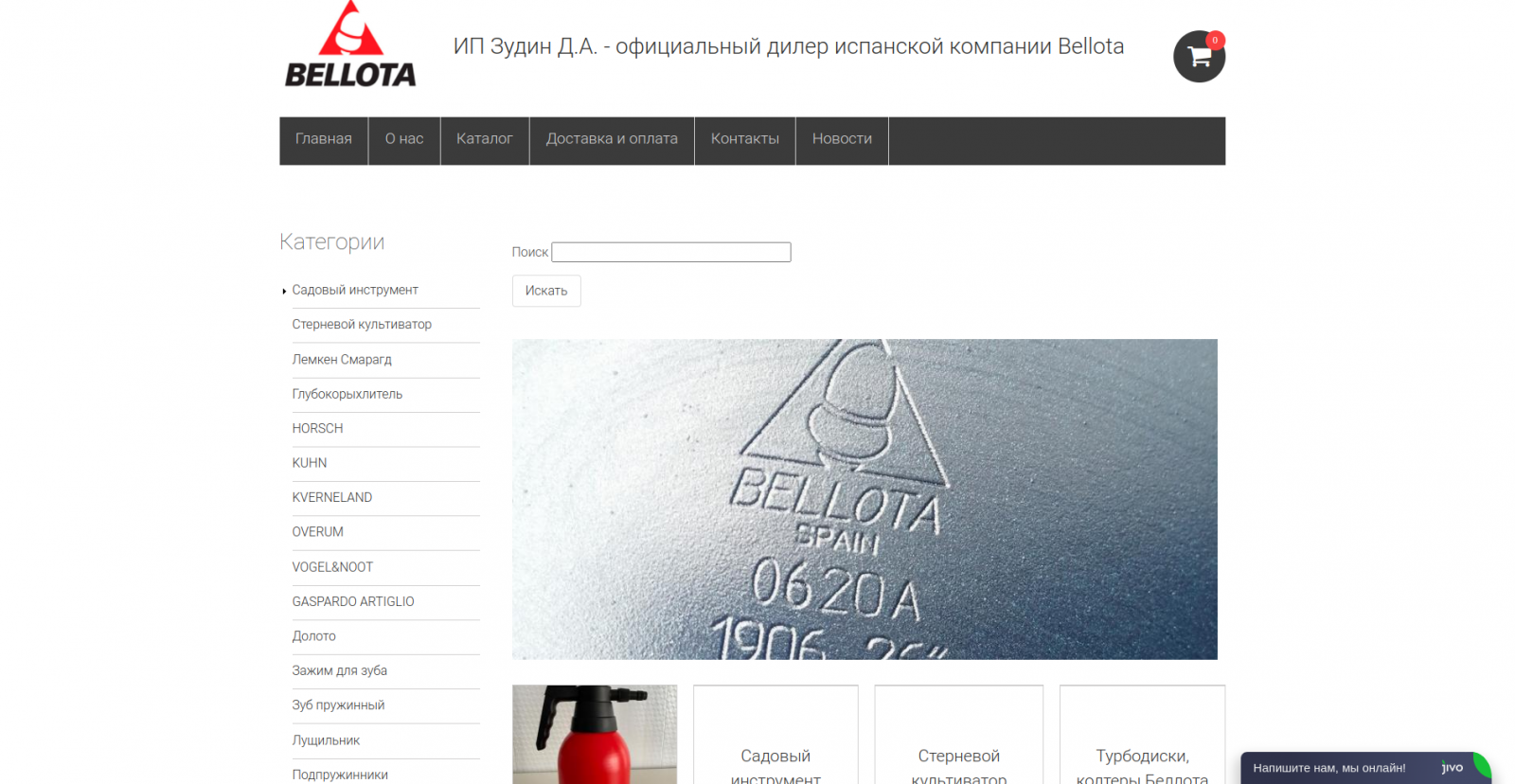Click the Искать search button
Screen dimensions: 1515x784
[x=546, y=291]
